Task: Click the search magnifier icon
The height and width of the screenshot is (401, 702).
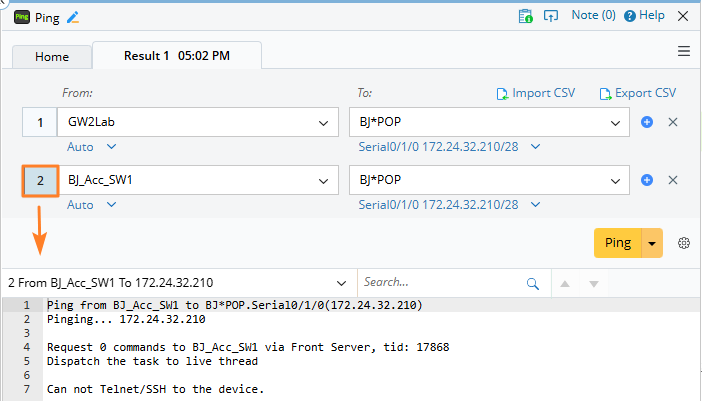Action: 533,283
